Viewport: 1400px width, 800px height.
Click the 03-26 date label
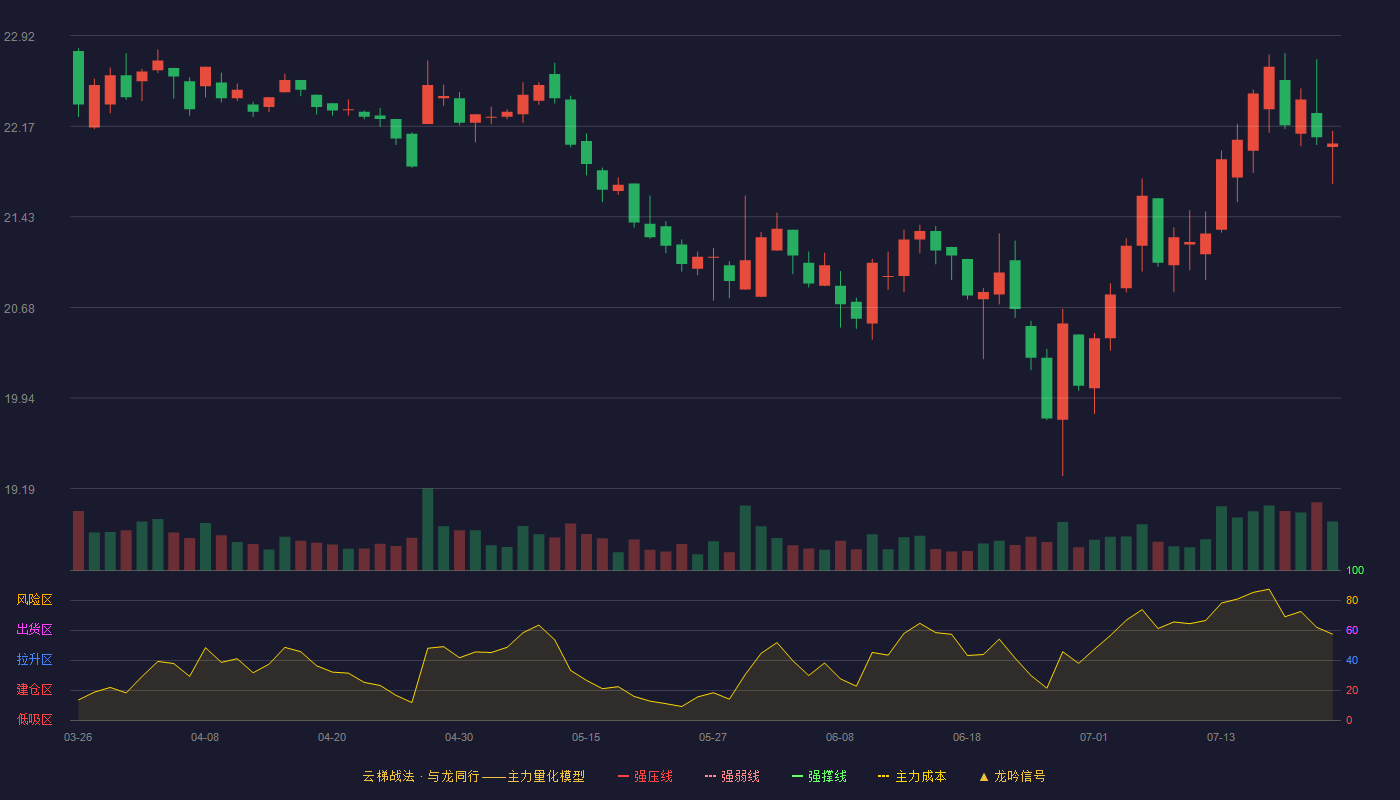click(x=78, y=737)
